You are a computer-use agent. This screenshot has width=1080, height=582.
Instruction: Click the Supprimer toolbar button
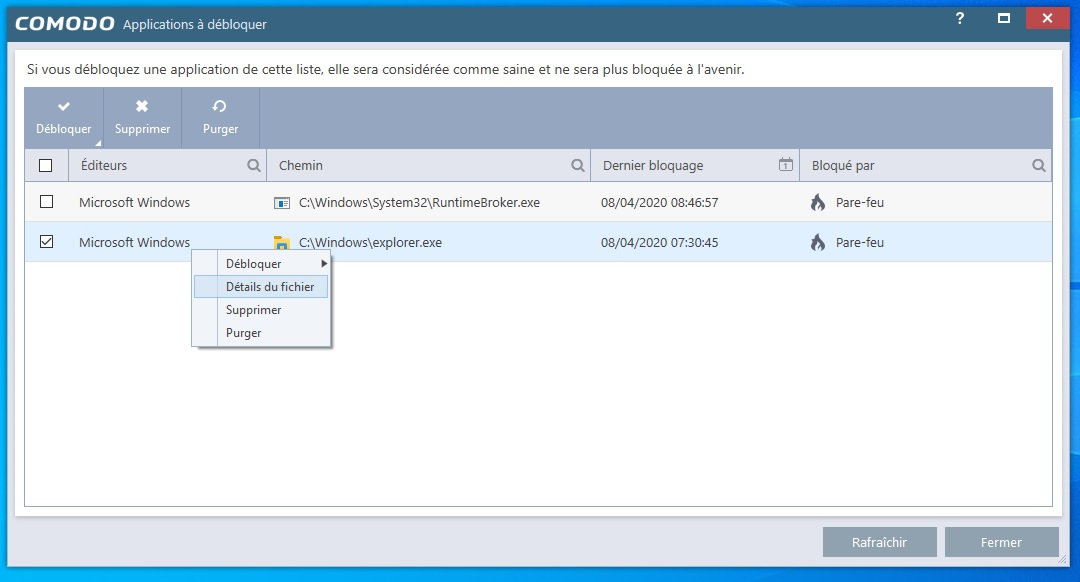142,118
